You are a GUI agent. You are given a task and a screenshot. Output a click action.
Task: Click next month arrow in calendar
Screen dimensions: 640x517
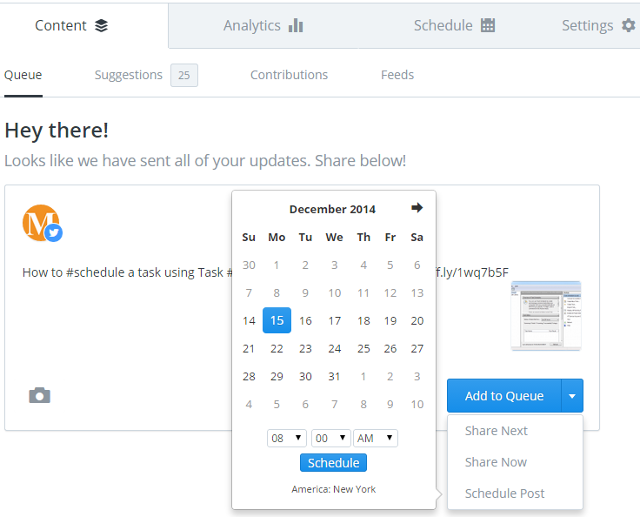pos(417,208)
